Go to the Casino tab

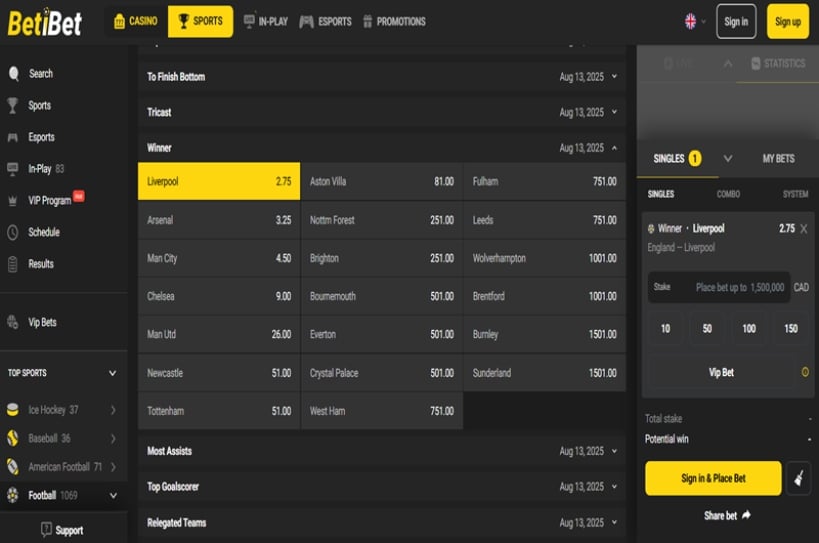(x=136, y=21)
